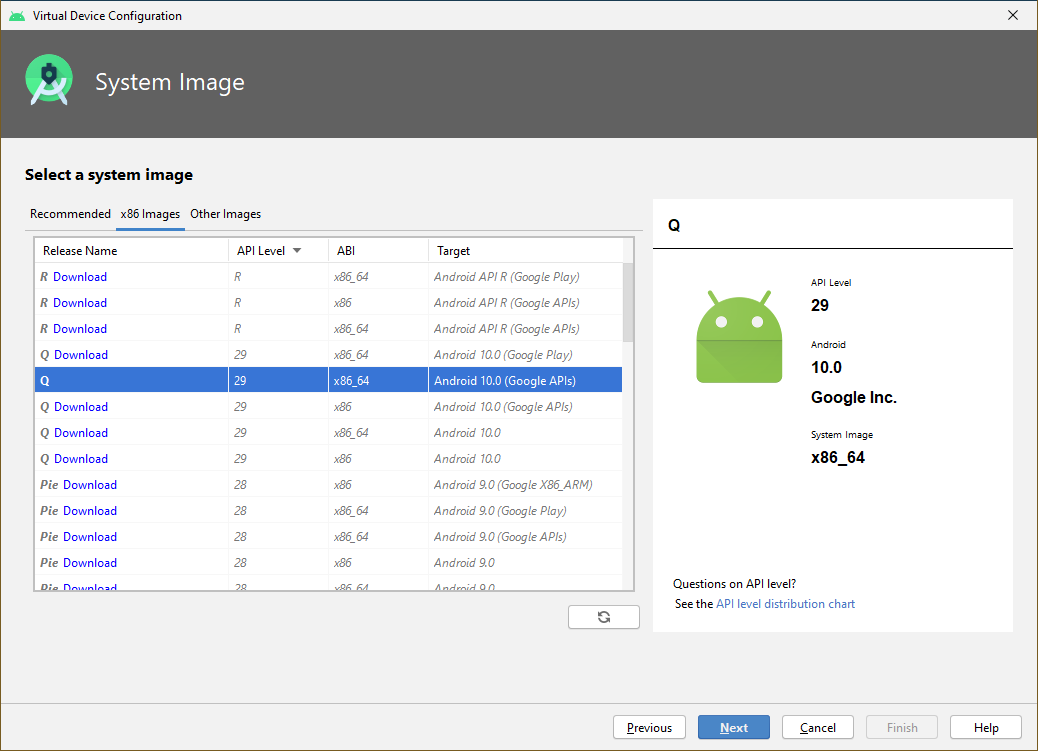Sort by API Level column arrow

297,250
